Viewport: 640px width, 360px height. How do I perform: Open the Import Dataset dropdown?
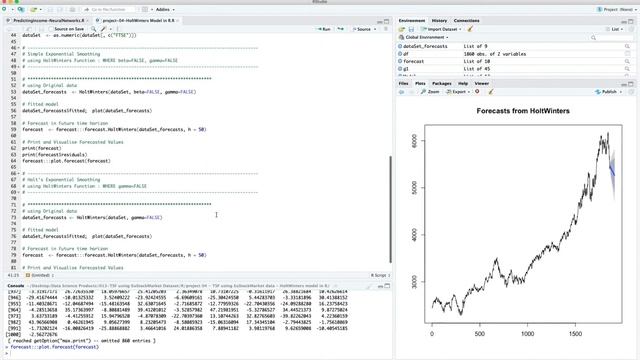click(x=441, y=29)
